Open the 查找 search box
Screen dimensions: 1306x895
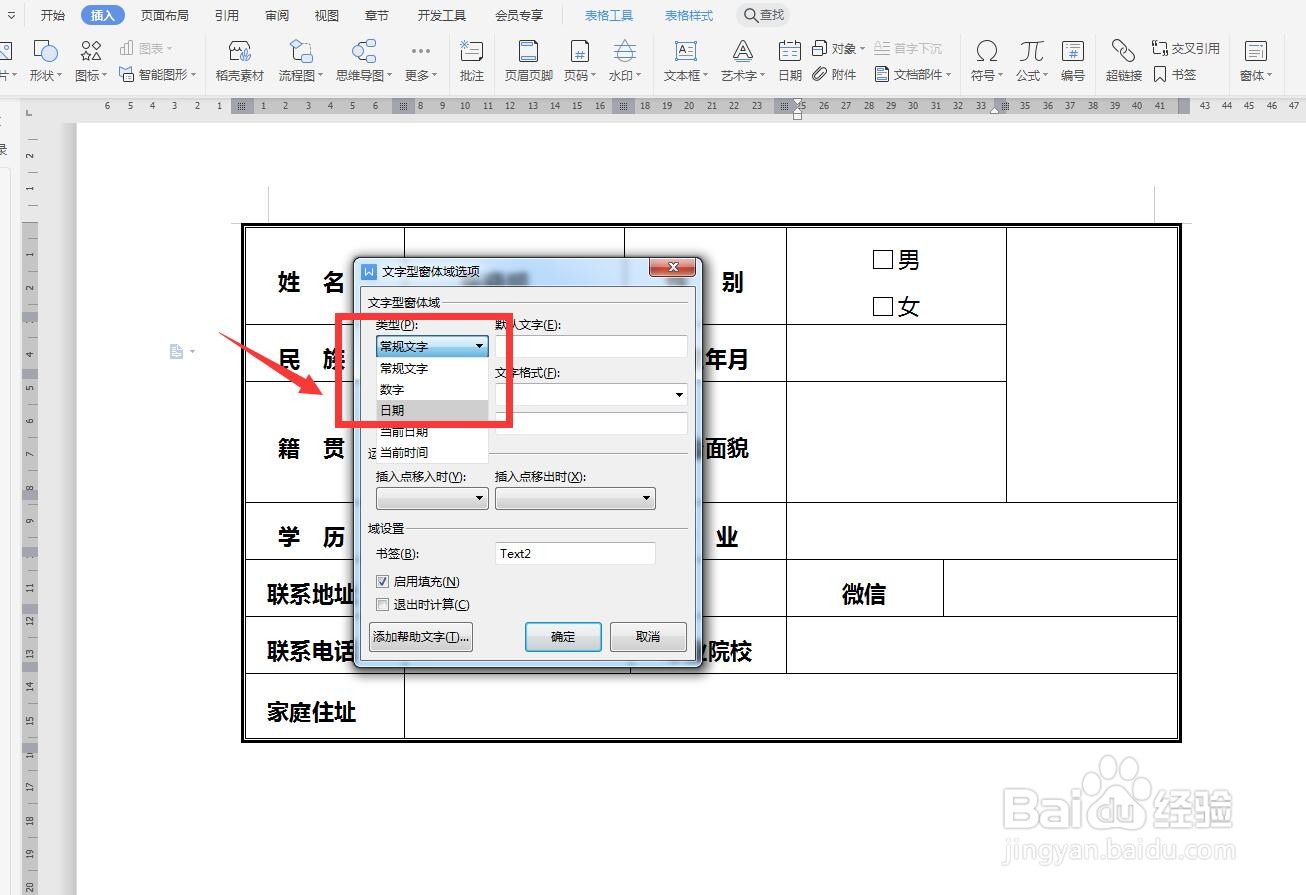tap(764, 15)
